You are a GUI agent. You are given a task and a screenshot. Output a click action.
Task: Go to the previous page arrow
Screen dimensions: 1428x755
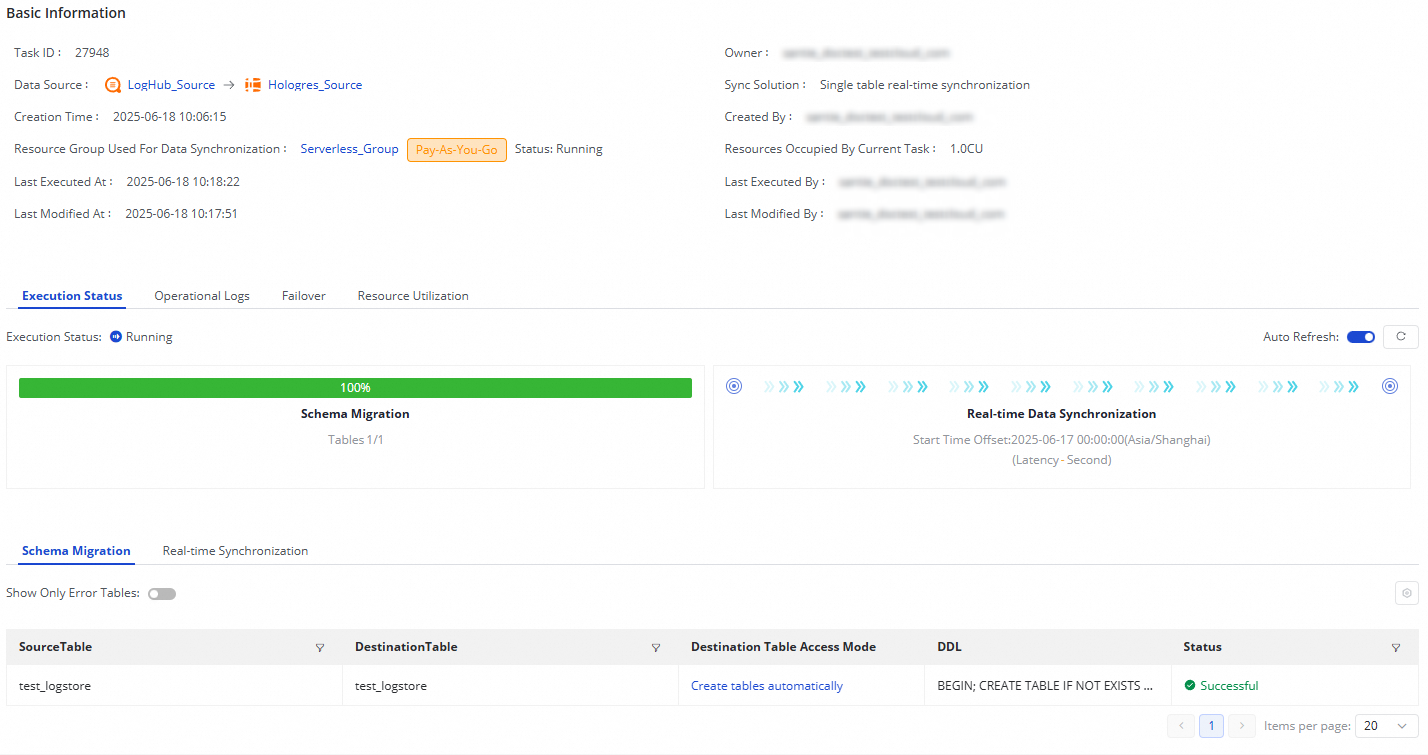click(x=1181, y=726)
